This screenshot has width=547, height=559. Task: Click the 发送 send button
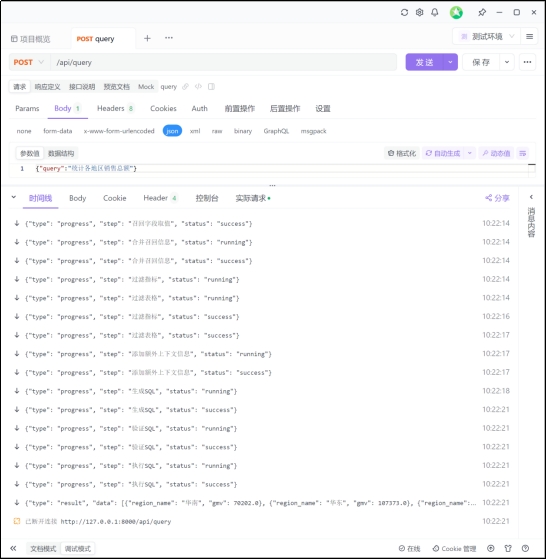click(x=424, y=62)
